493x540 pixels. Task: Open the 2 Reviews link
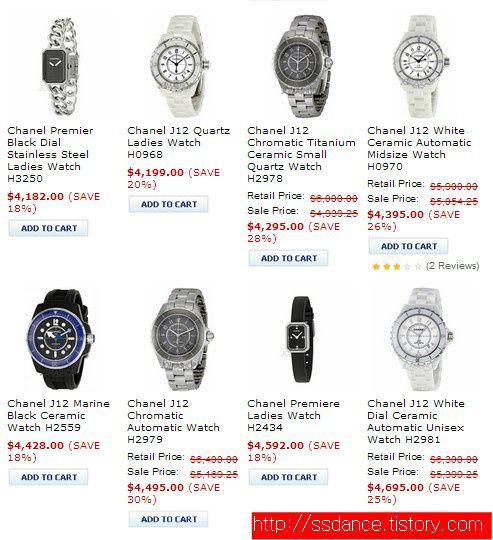(x=452, y=266)
